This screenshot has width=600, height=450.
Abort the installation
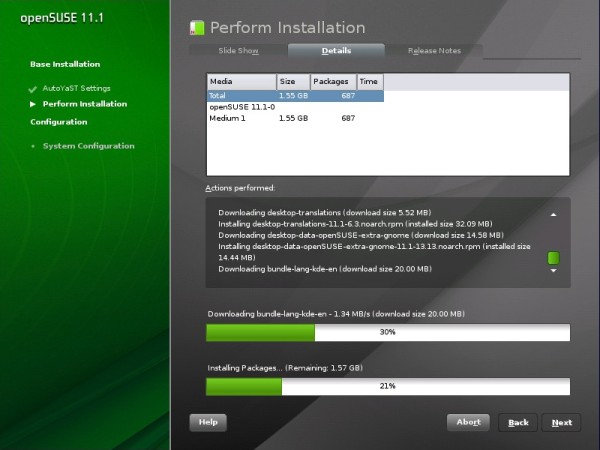coord(468,422)
